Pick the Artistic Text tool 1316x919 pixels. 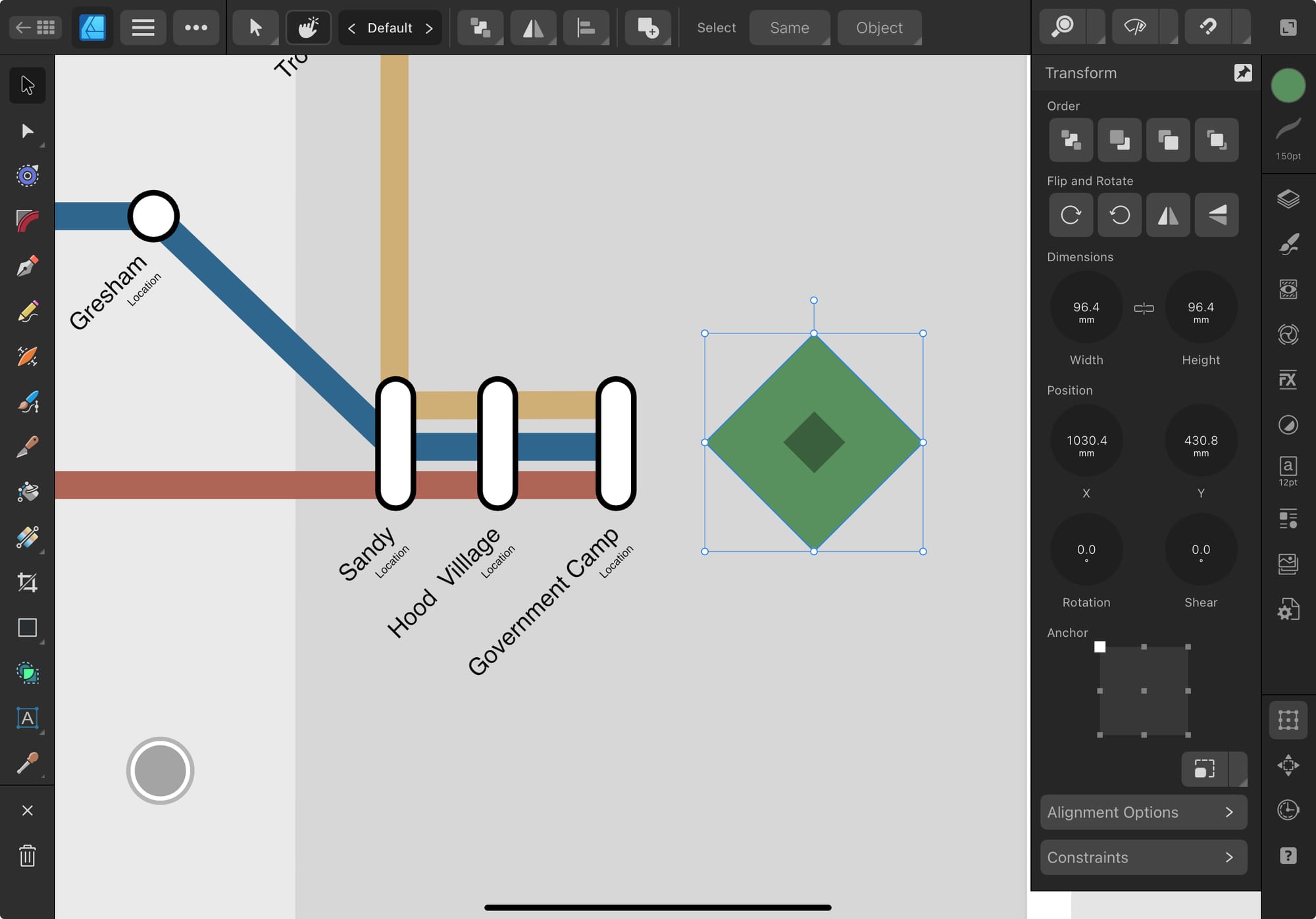coord(27,718)
